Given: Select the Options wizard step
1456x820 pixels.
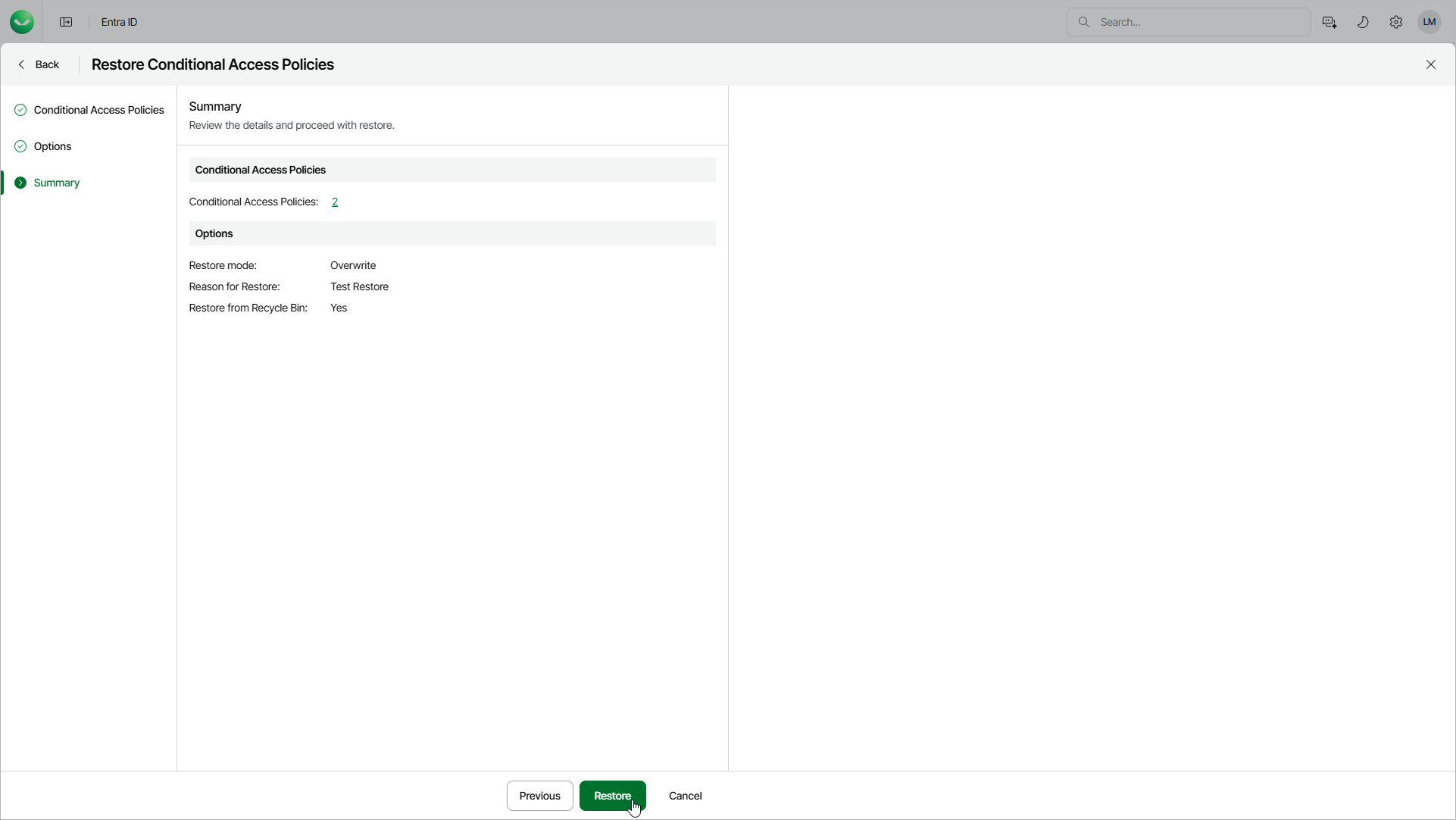Looking at the screenshot, I should 52,146.
